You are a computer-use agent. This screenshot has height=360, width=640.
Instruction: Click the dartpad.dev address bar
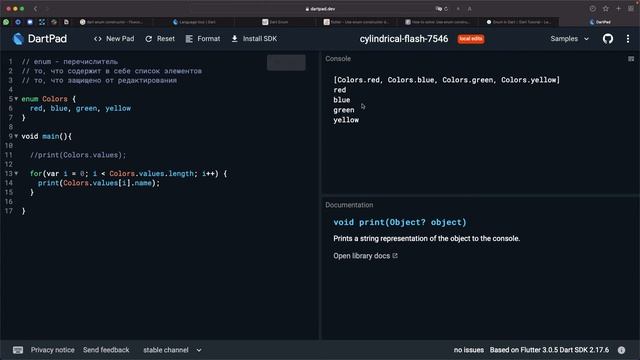click(x=320, y=9)
